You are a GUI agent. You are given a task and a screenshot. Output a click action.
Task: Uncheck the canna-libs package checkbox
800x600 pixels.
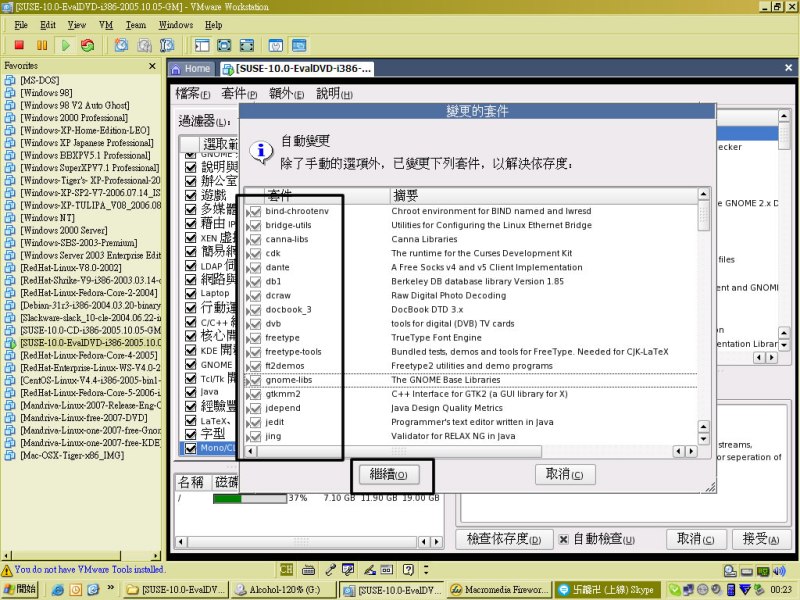[x=255, y=239]
